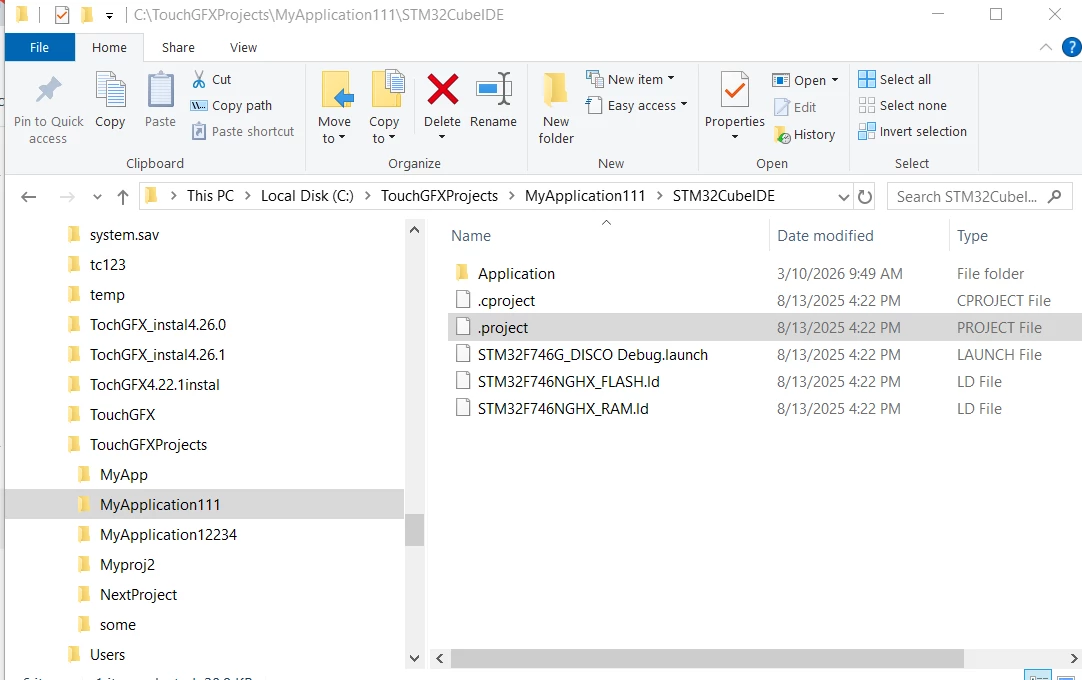
Task: Select temp folder in the tree
Action: tap(107, 295)
